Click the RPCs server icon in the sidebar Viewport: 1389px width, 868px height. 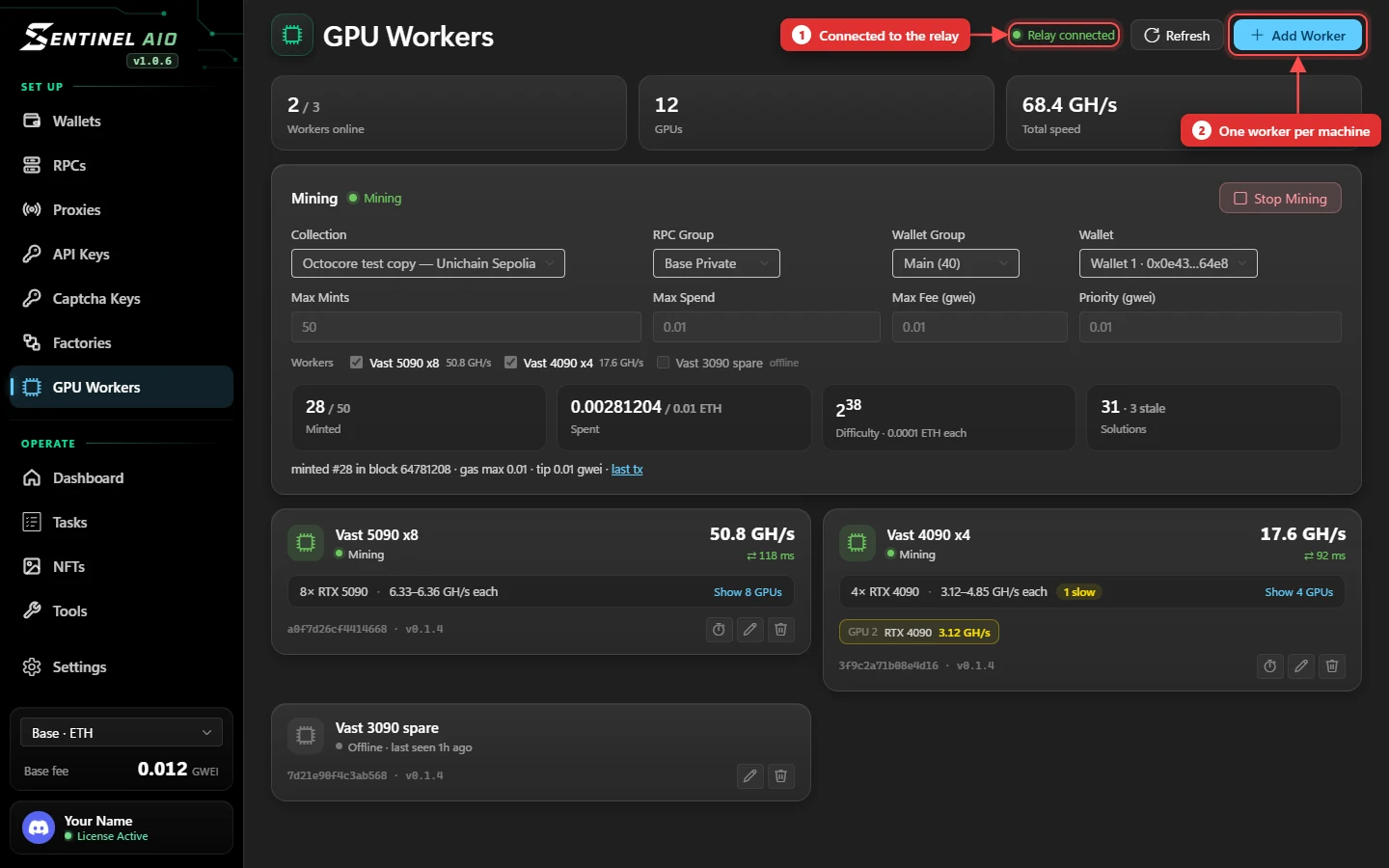coord(32,166)
